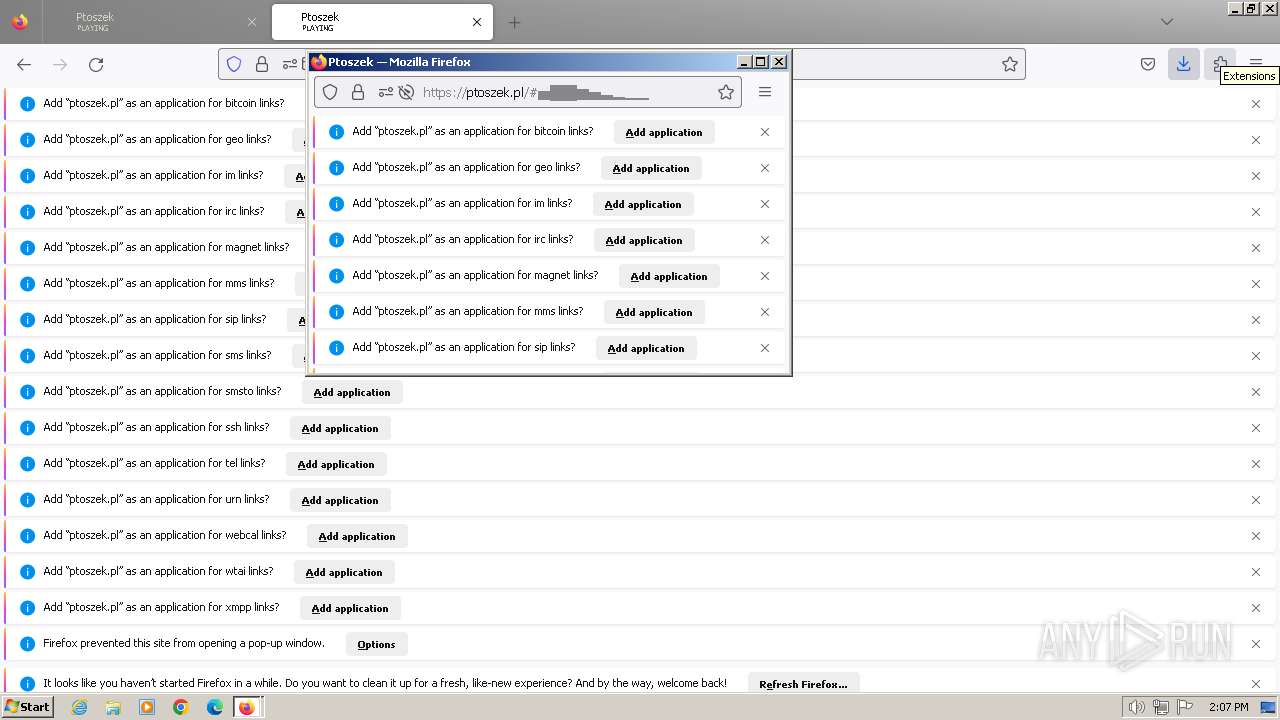Click padlock icon in popup window
Viewport: 1280px width, 720px height.
[x=358, y=92]
